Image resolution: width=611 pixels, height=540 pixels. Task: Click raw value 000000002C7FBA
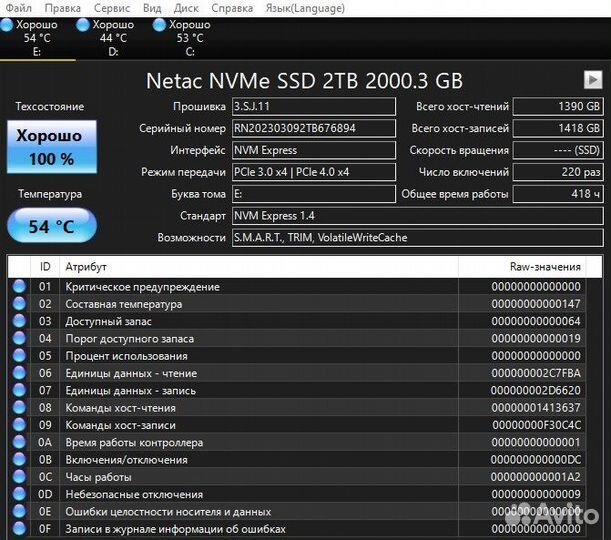click(536, 373)
